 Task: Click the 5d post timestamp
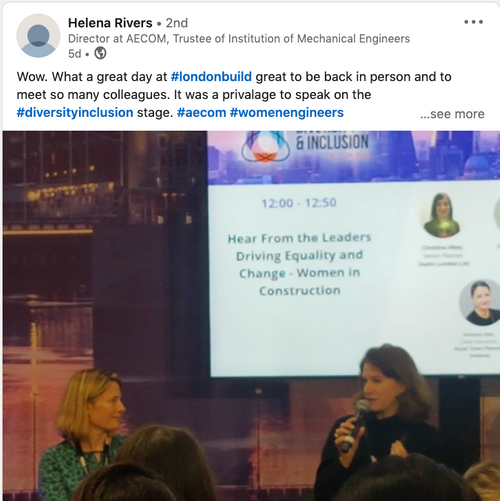click(x=75, y=53)
